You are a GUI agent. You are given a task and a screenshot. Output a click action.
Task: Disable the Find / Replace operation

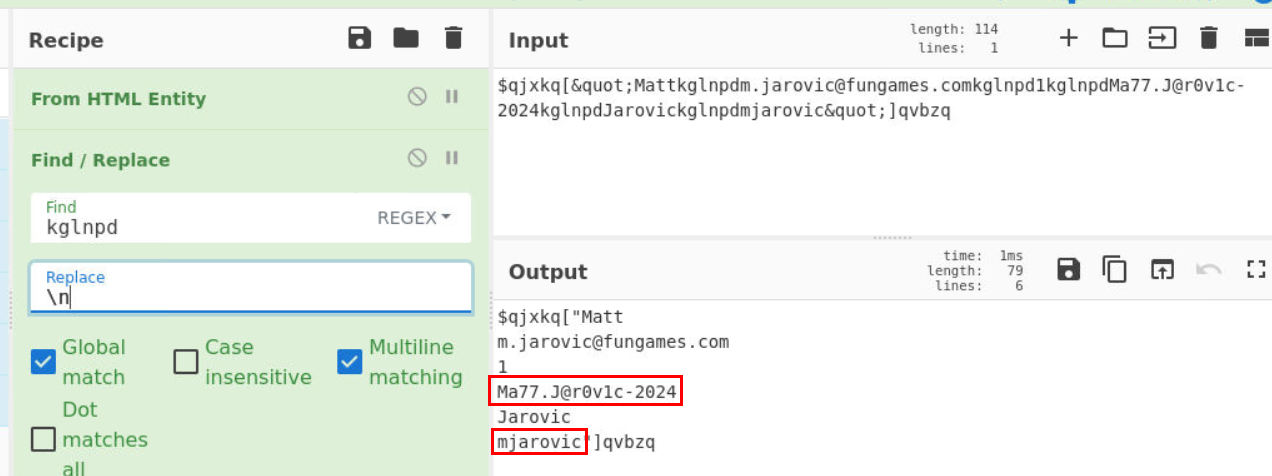(417, 158)
